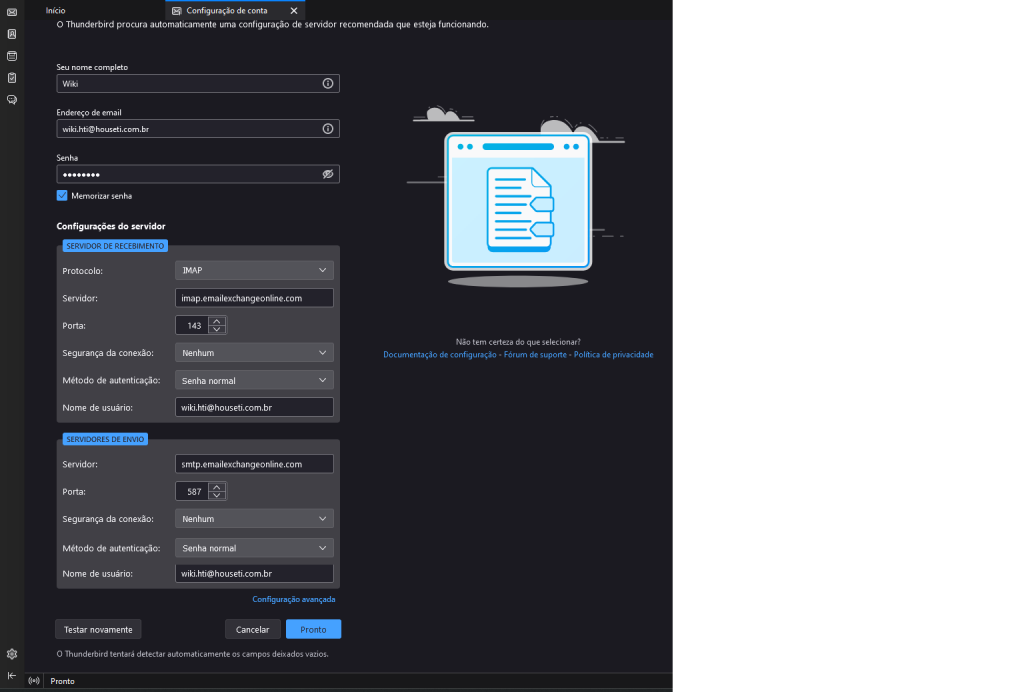Edit the outgoing Nome de usuário field
The height and width of the screenshot is (692, 1024).
254,574
